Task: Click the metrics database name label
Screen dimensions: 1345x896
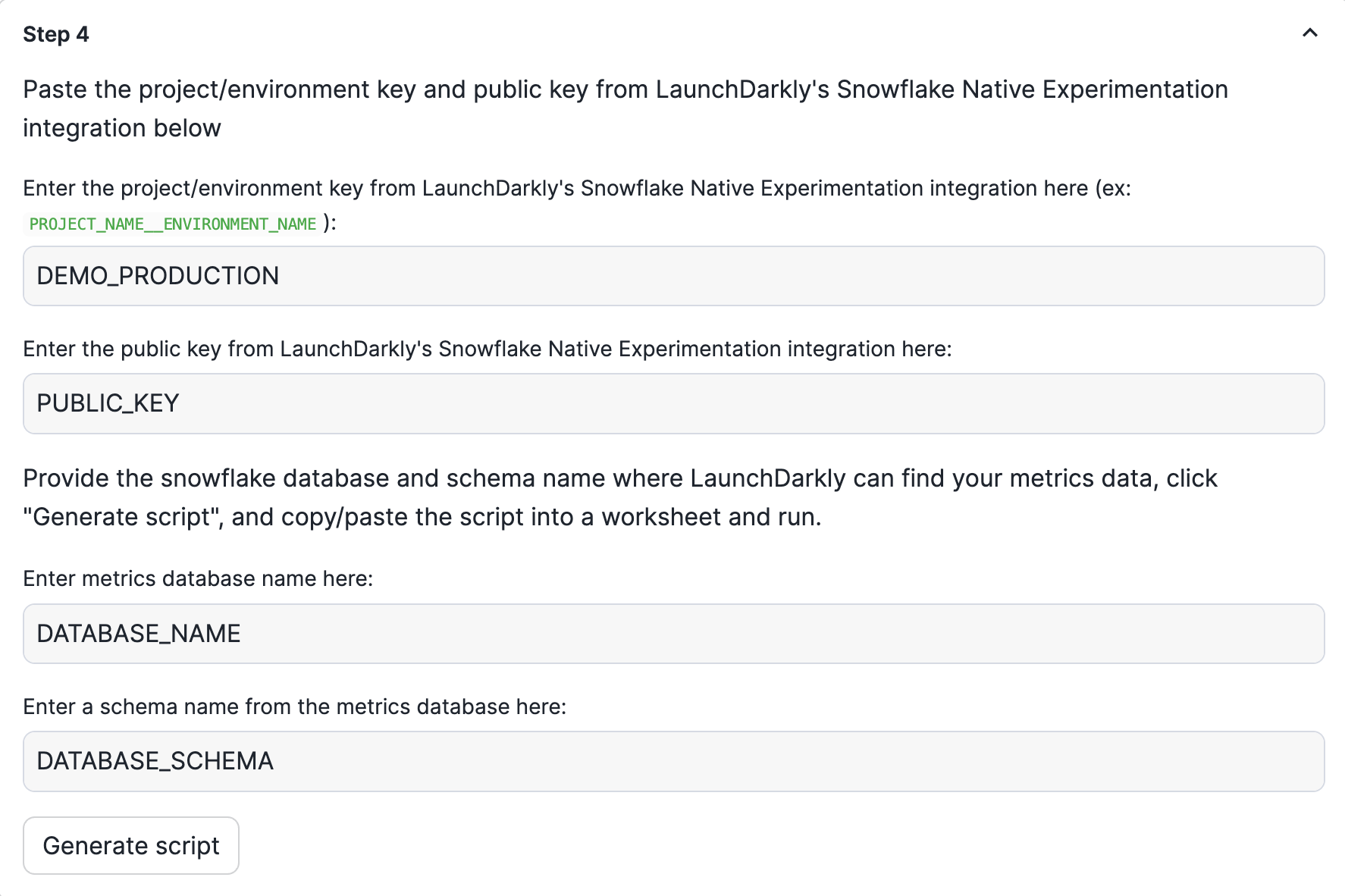Action: (198, 578)
